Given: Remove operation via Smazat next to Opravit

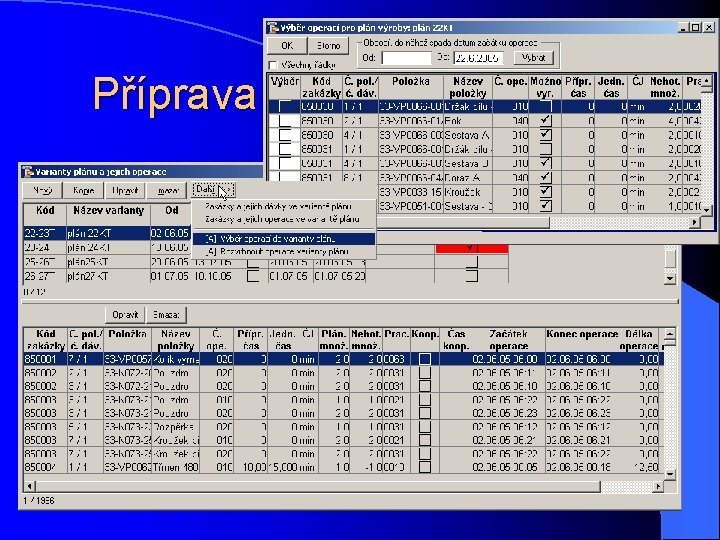Looking at the screenshot, I should pyautogui.click(x=167, y=315).
